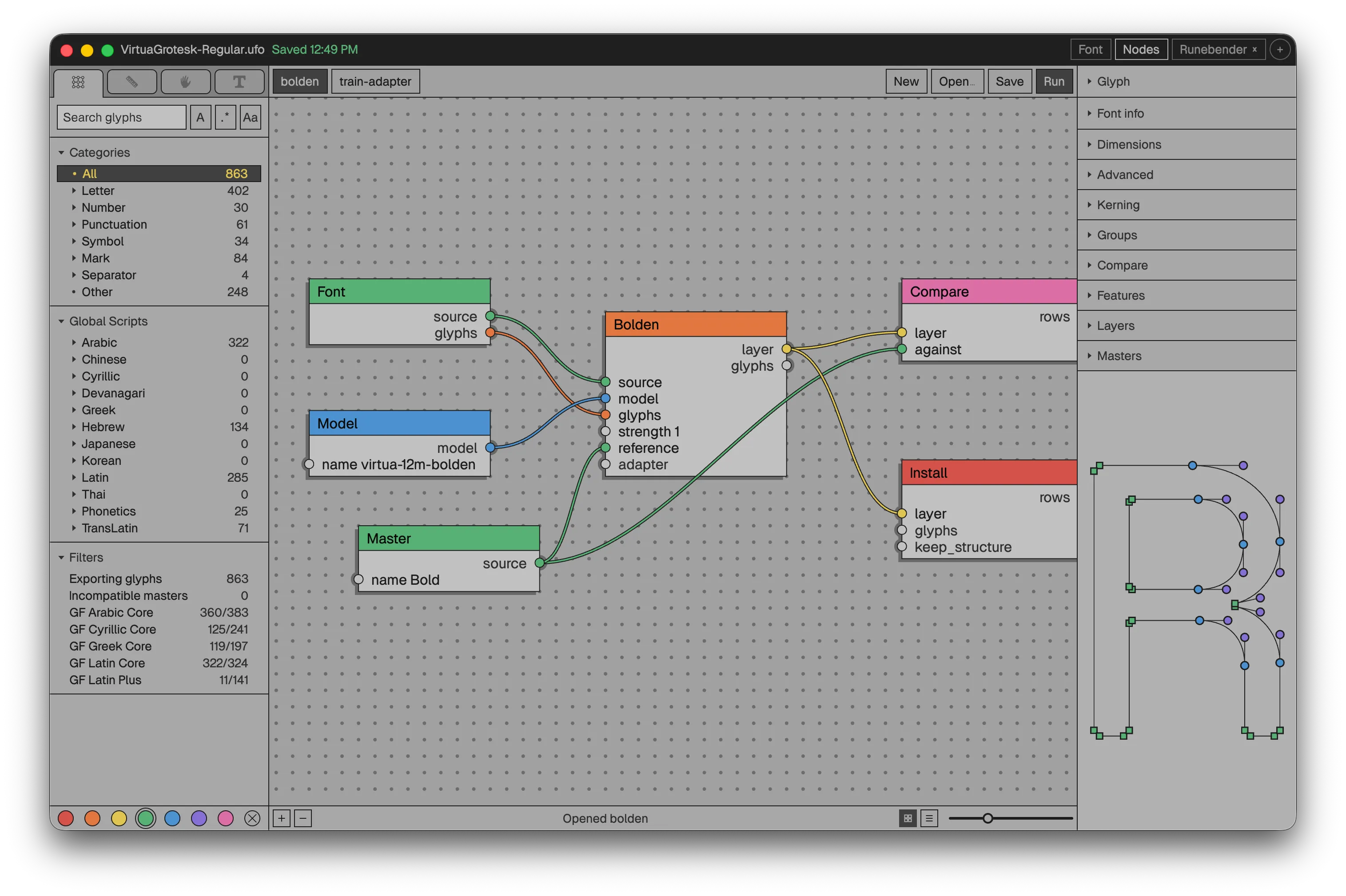Toggle regex '.*' search option
The width and height of the screenshot is (1346, 896).
(225, 117)
